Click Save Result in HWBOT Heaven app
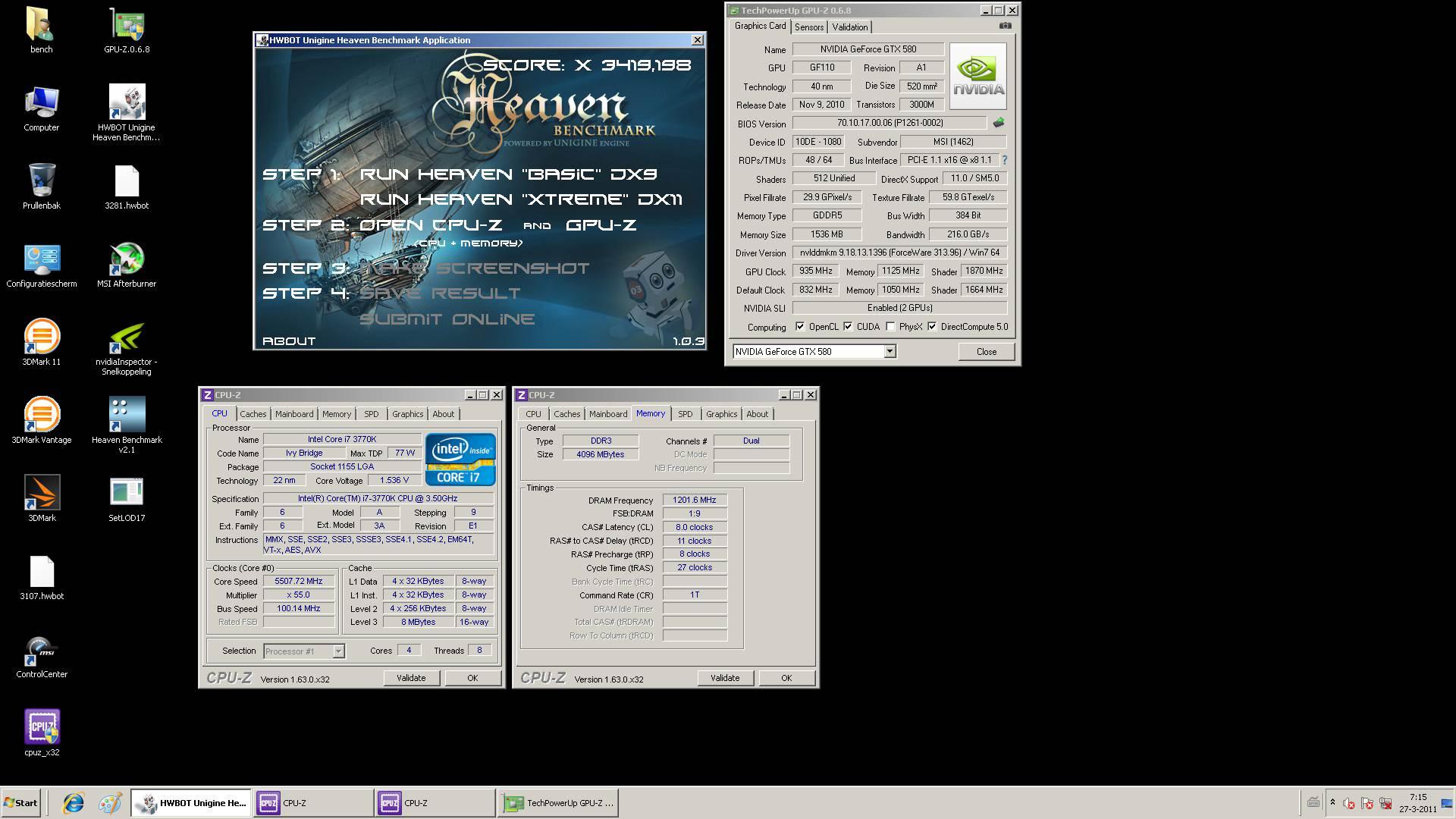The image size is (1456, 819). point(440,293)
